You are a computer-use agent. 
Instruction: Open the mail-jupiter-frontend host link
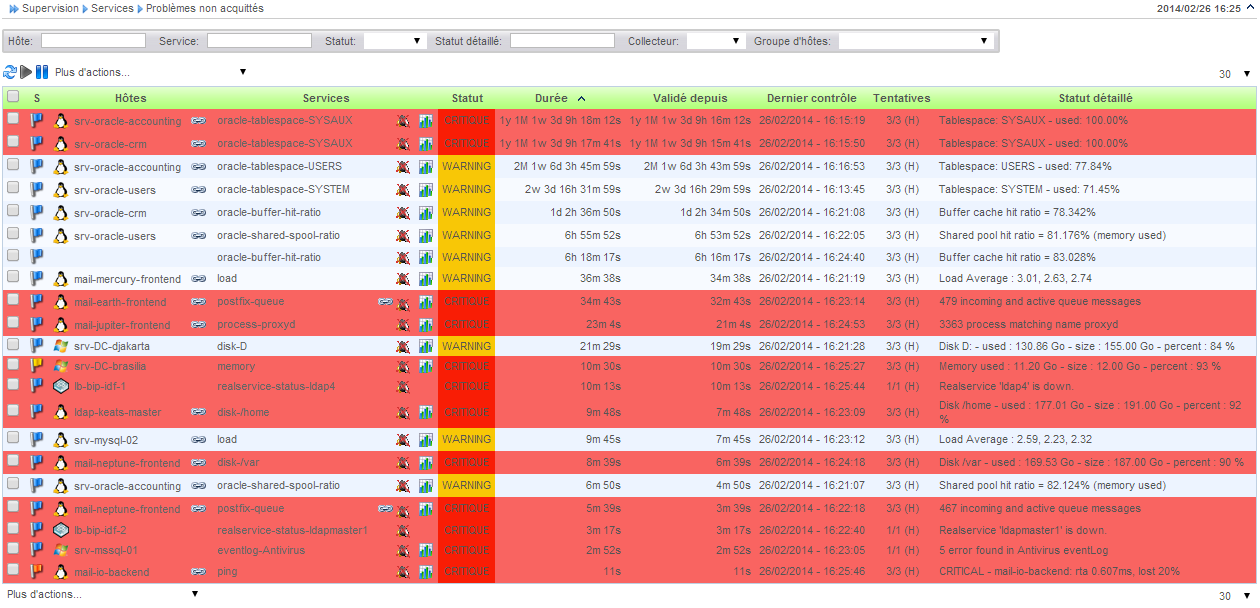pyautogui.click(x=122, y=325)
